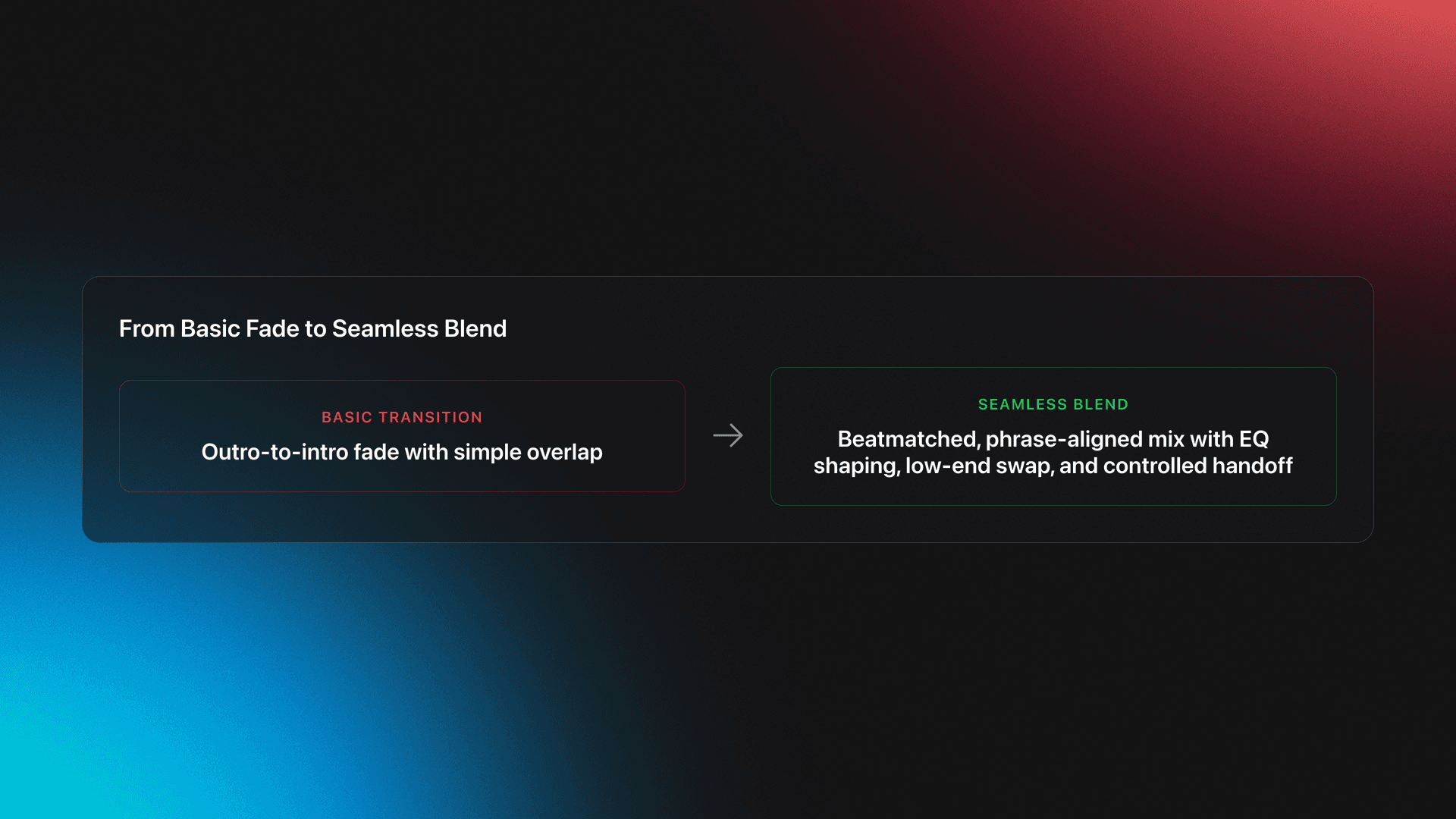Viewport: 1456px width, 819px height.
Task: Click the right-pointing arrow between the cards
Action: point(728,435)
